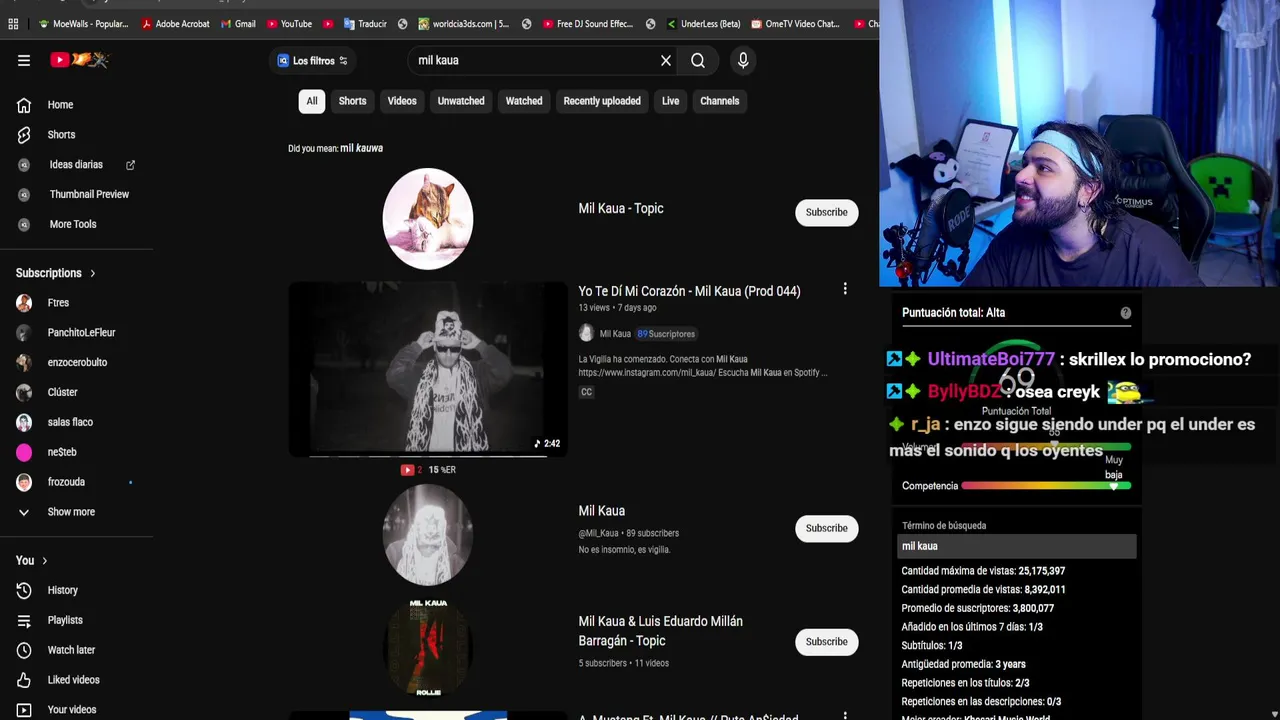Click the mil kaua search term field

[1016, 546]
